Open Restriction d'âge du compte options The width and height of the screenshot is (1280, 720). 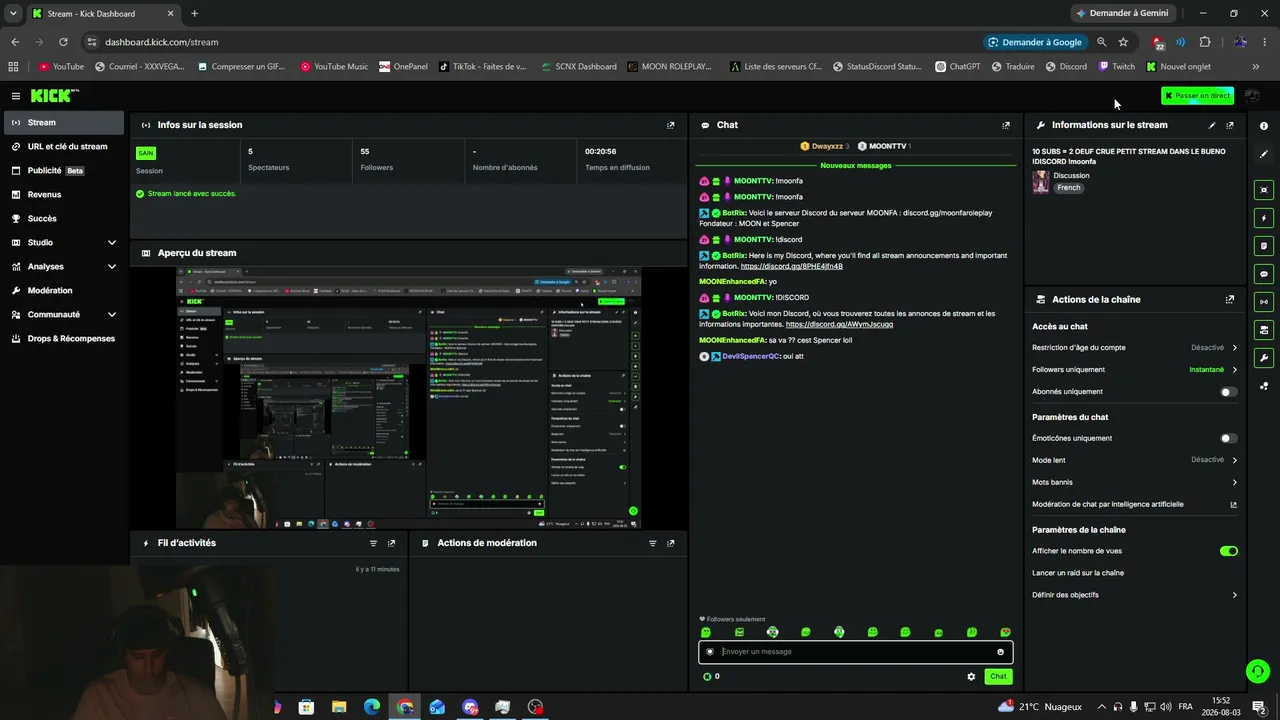[x=1135, y=348]
